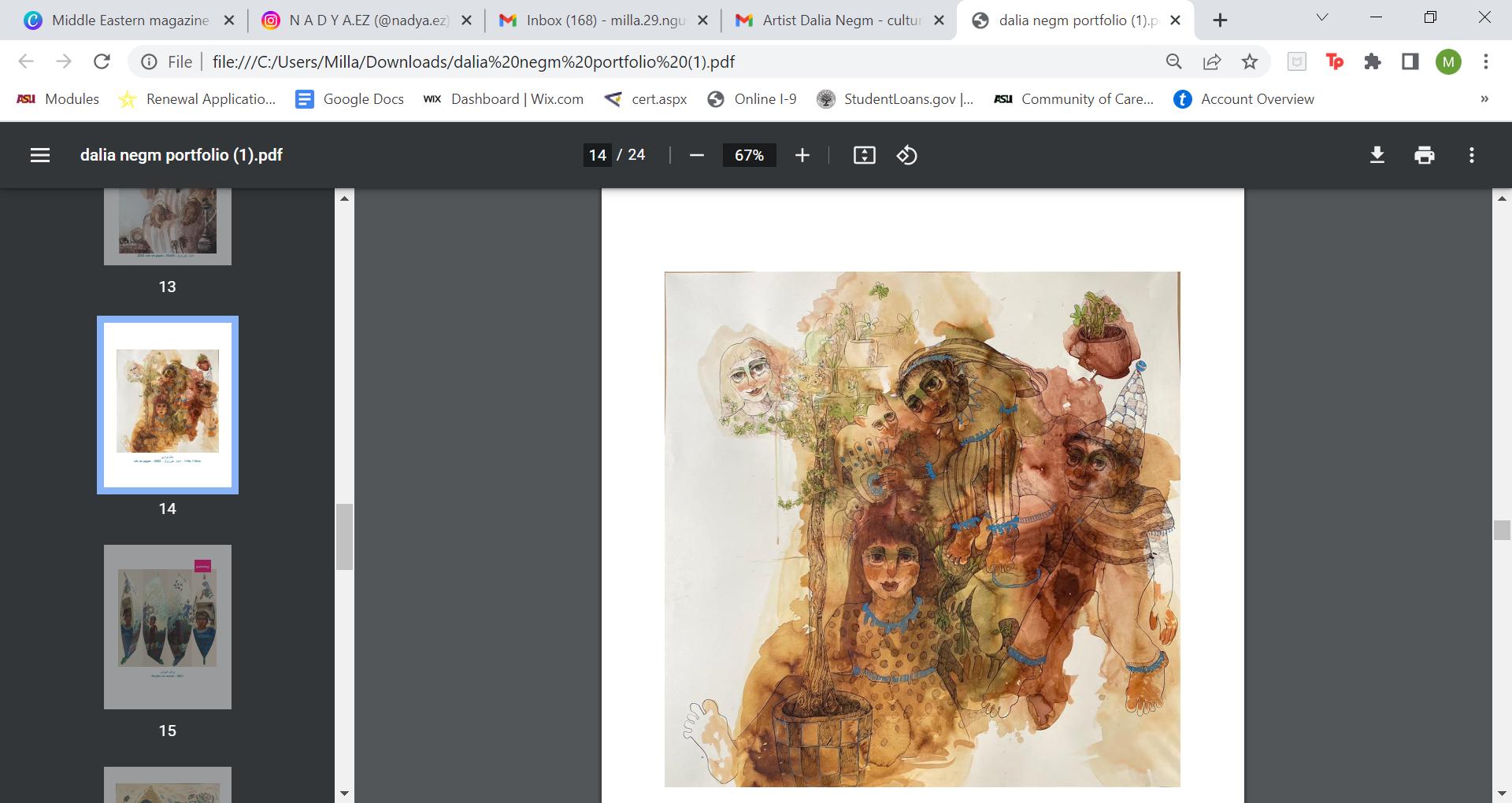This screenshot has height=803, width=1512.
Task: View site information File icon
Action: [167, 61]
